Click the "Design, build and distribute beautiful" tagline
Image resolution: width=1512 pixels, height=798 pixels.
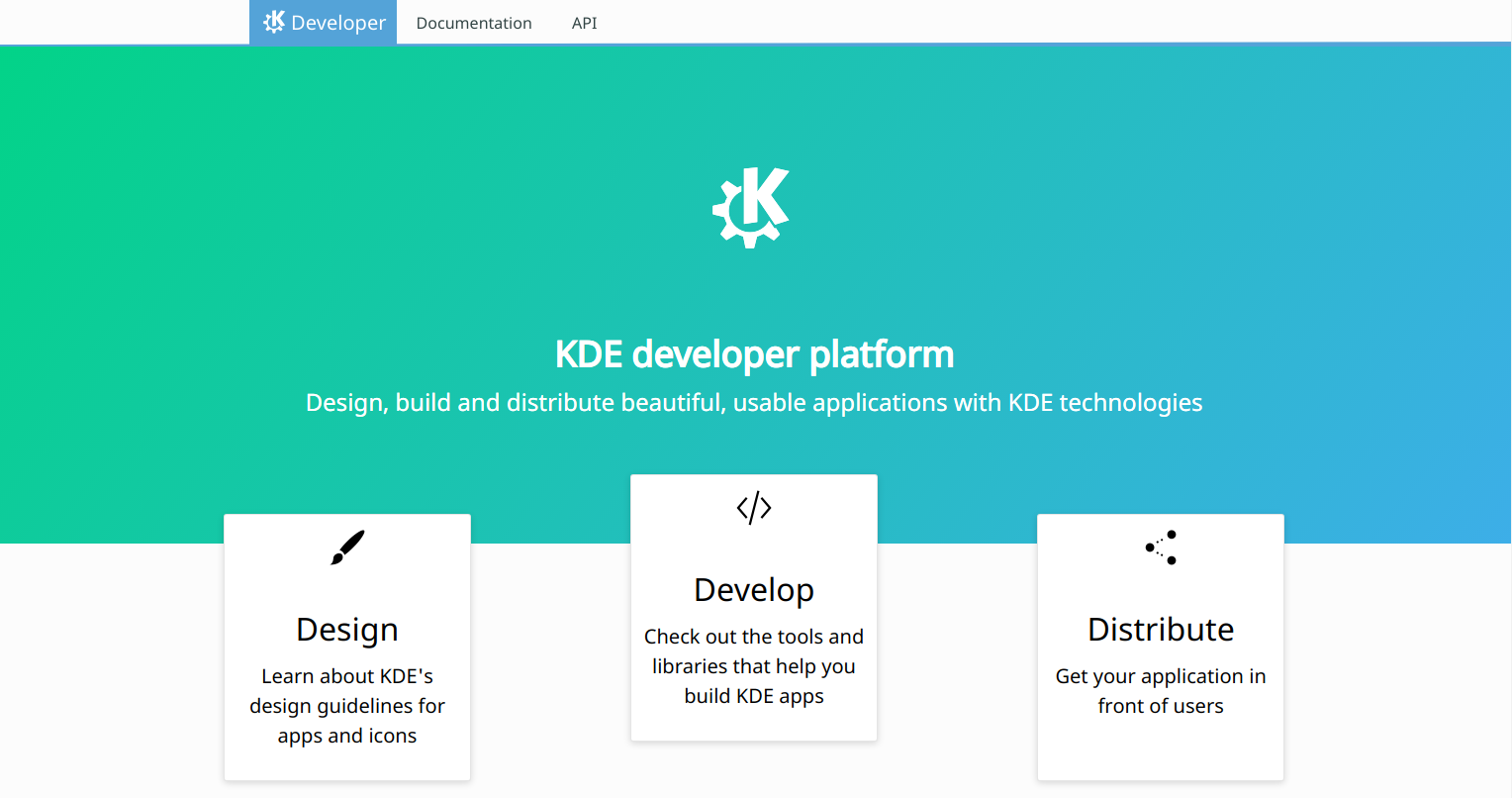coord(754,403)
